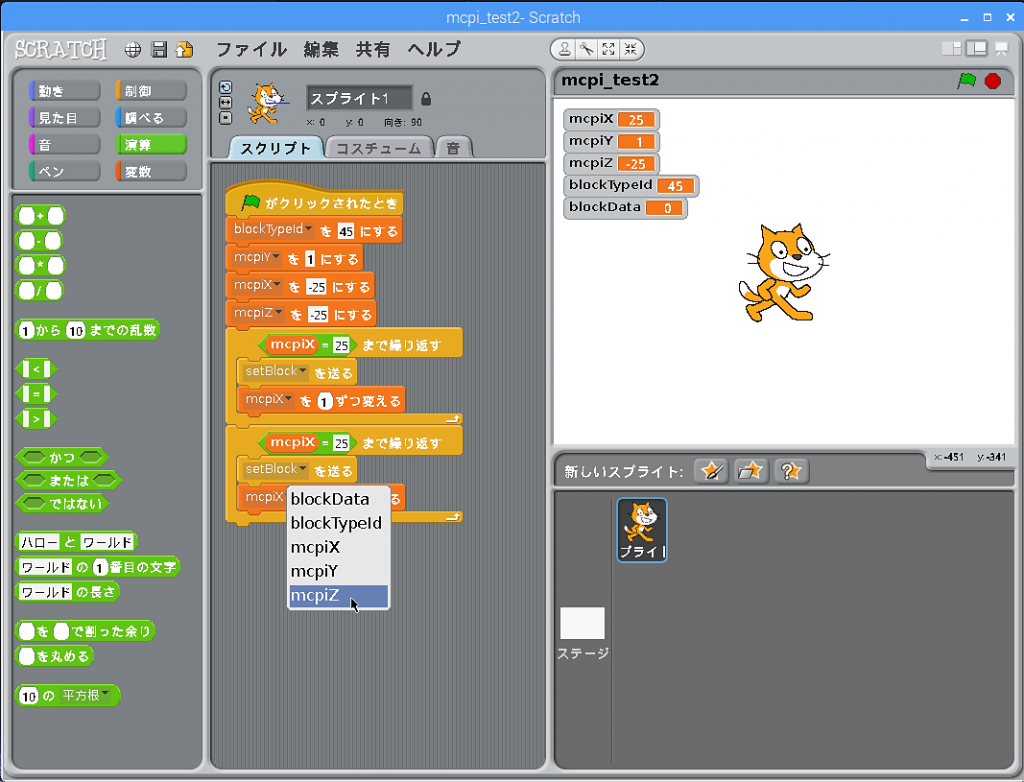Open the ヘルプ menu
Image resolution: width=1024 pixels, height=782 pixels.
pyautogui.click(x=434, y=50)
